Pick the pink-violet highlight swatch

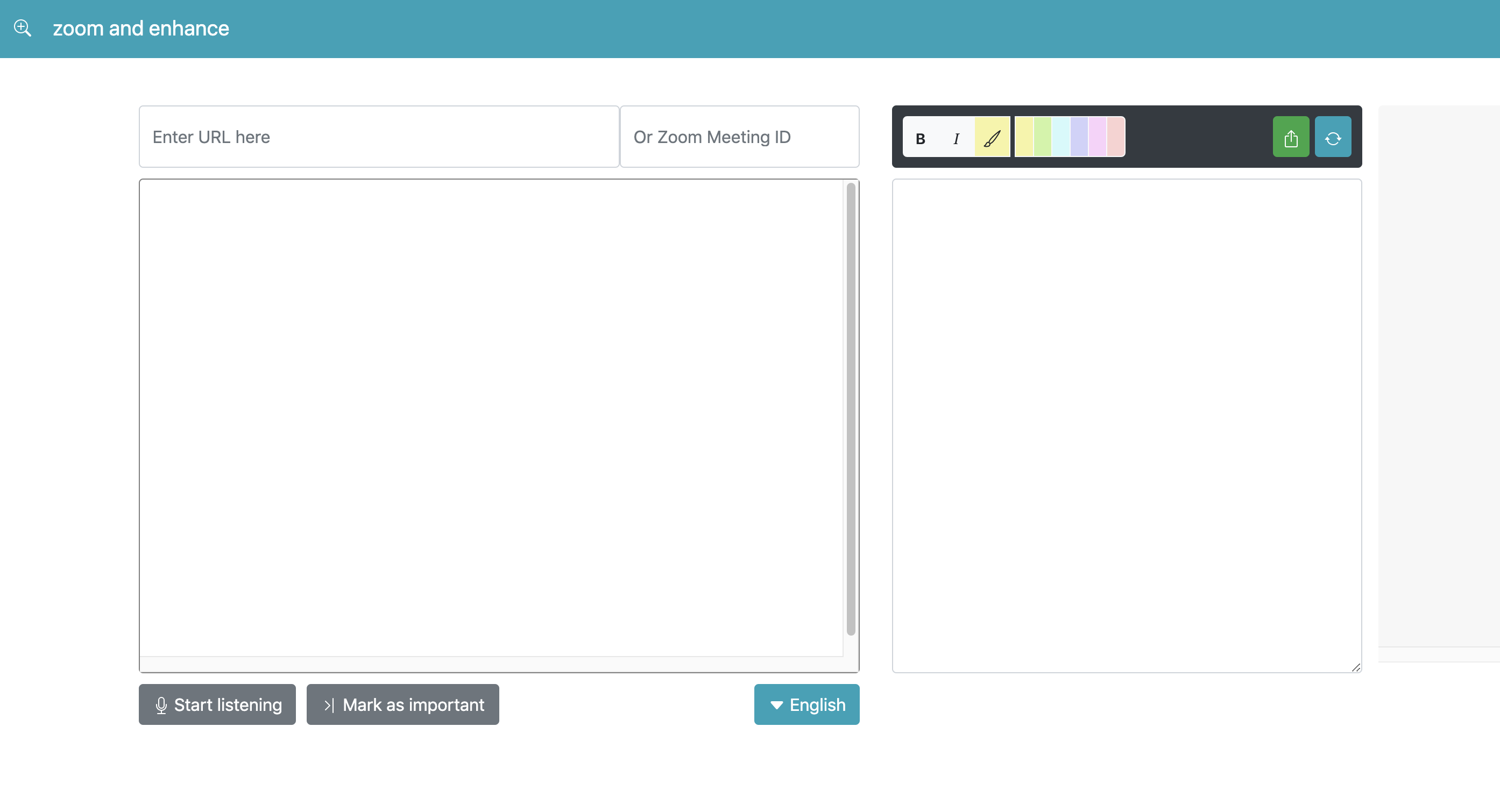1098,137
